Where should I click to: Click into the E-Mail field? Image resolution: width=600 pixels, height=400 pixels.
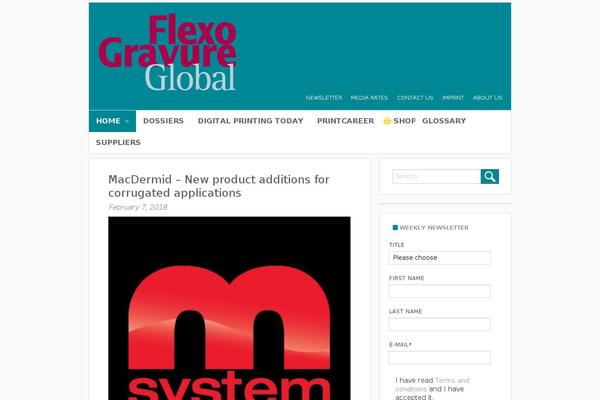439,358
